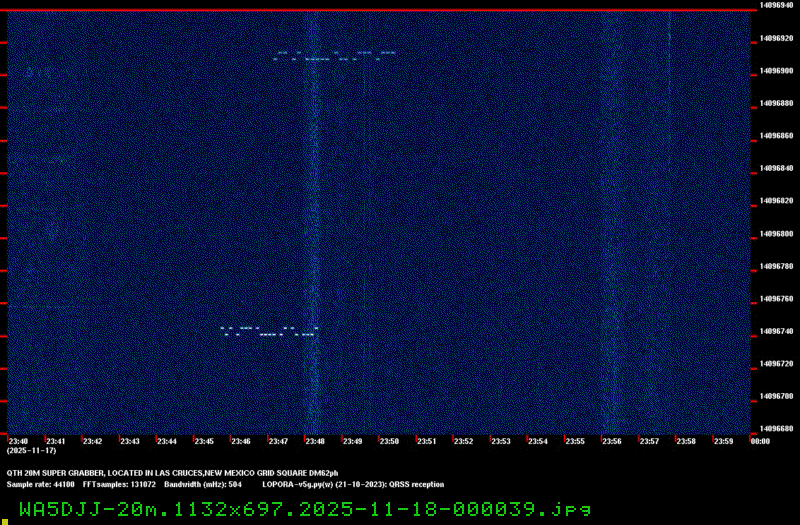Click the 23:54 time label
Image resolution: width=800 pixels, height=525 pixels.
[x=538, y=441]
